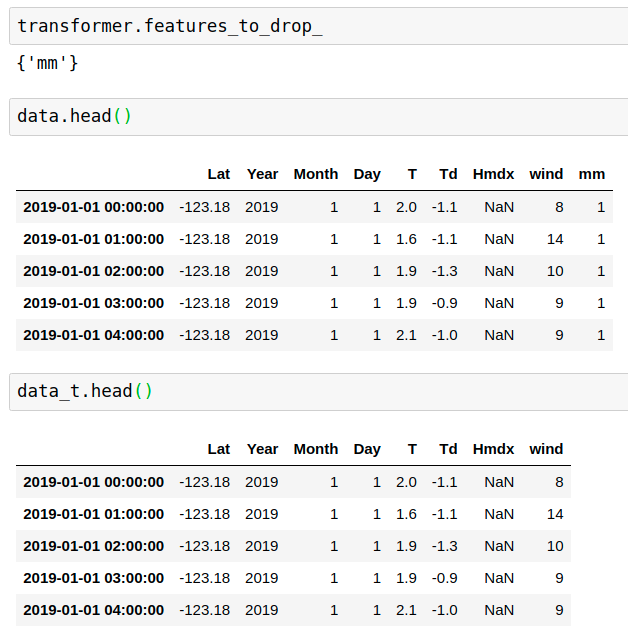
Task: Click inside the data.head() code cell
Action: tap(318, 116)
